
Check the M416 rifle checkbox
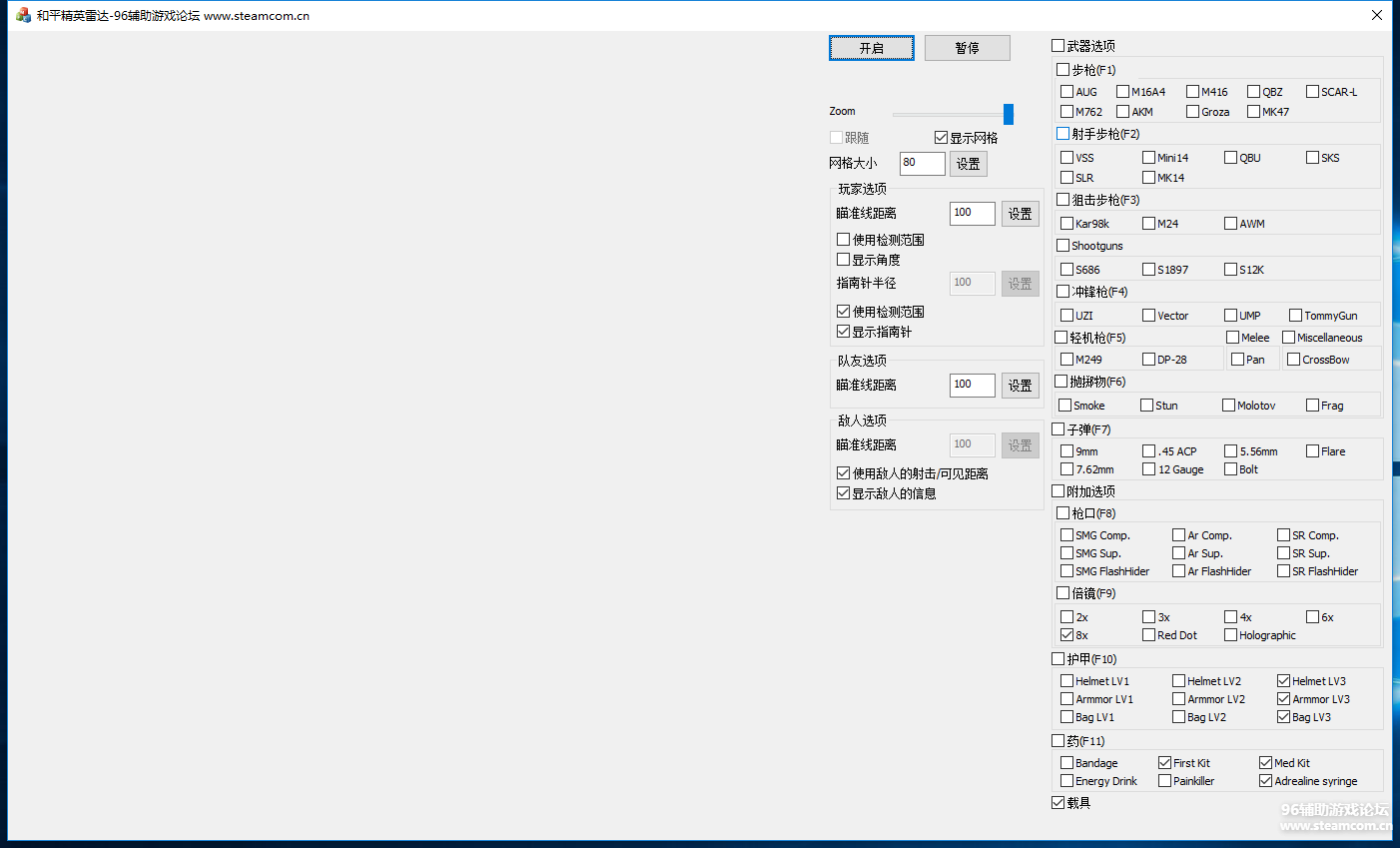(1192, 92)
